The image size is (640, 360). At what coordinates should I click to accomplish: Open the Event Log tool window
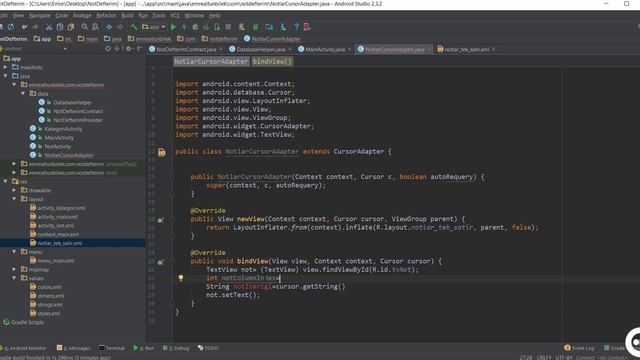click(x=579, y=348)
